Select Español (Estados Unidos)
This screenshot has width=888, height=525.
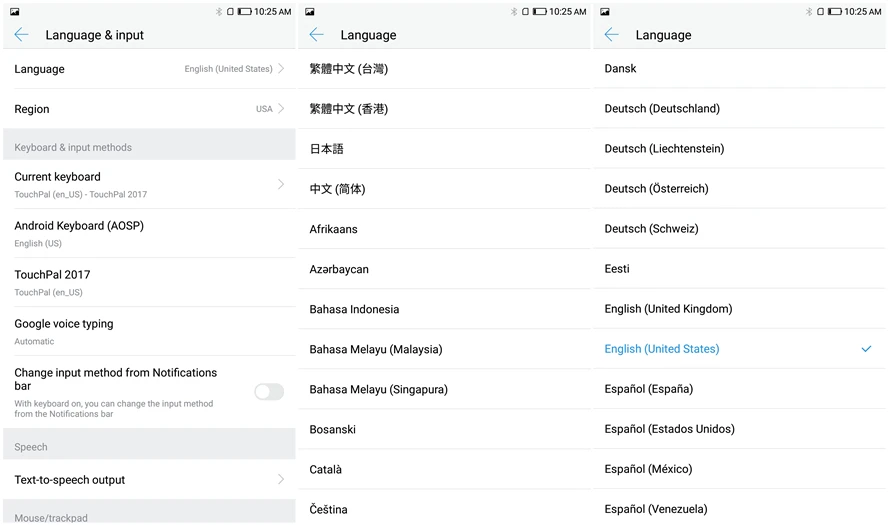(x=739, y=429)
